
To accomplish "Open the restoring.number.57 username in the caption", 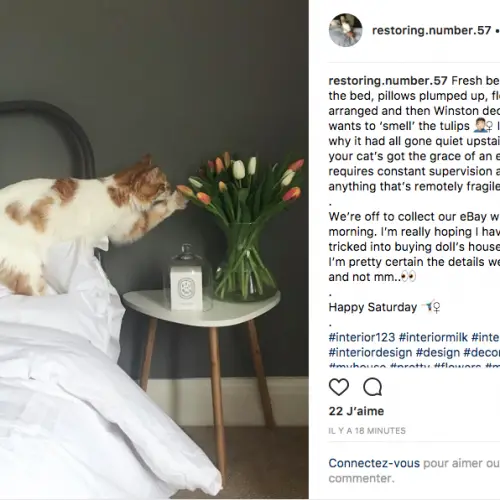I will (388, 80).
